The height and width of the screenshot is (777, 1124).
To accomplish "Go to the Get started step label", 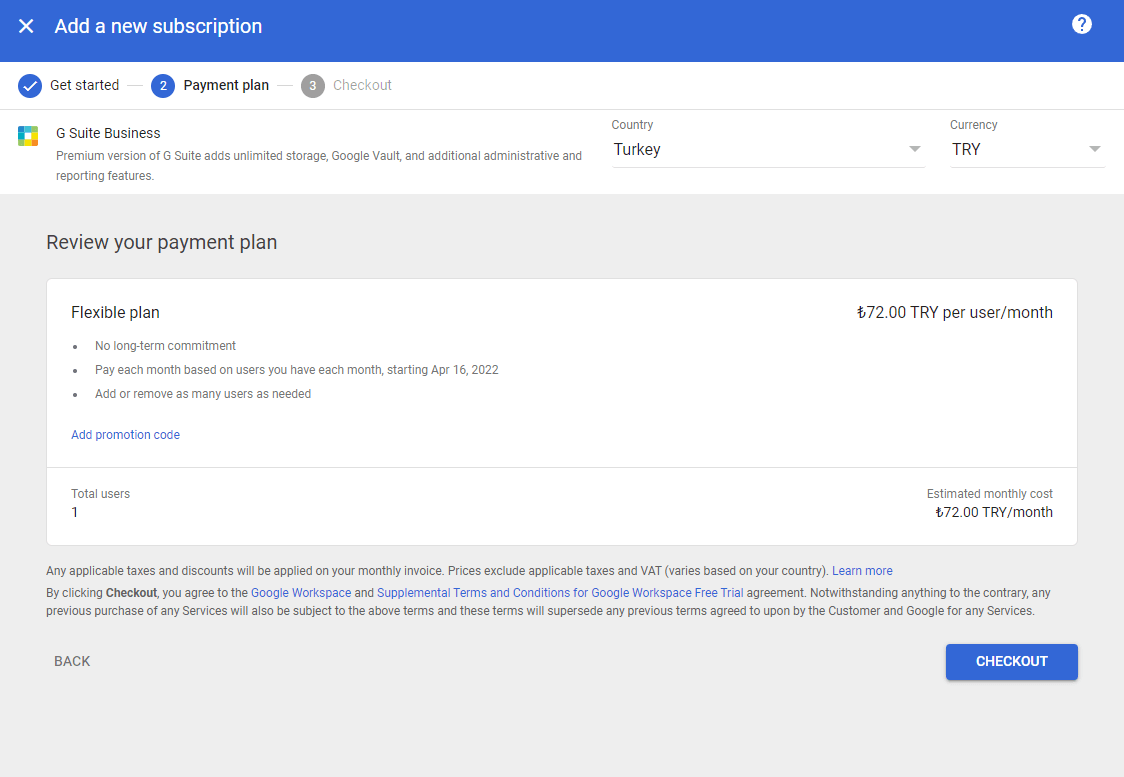I will click(x=85, y=86).
